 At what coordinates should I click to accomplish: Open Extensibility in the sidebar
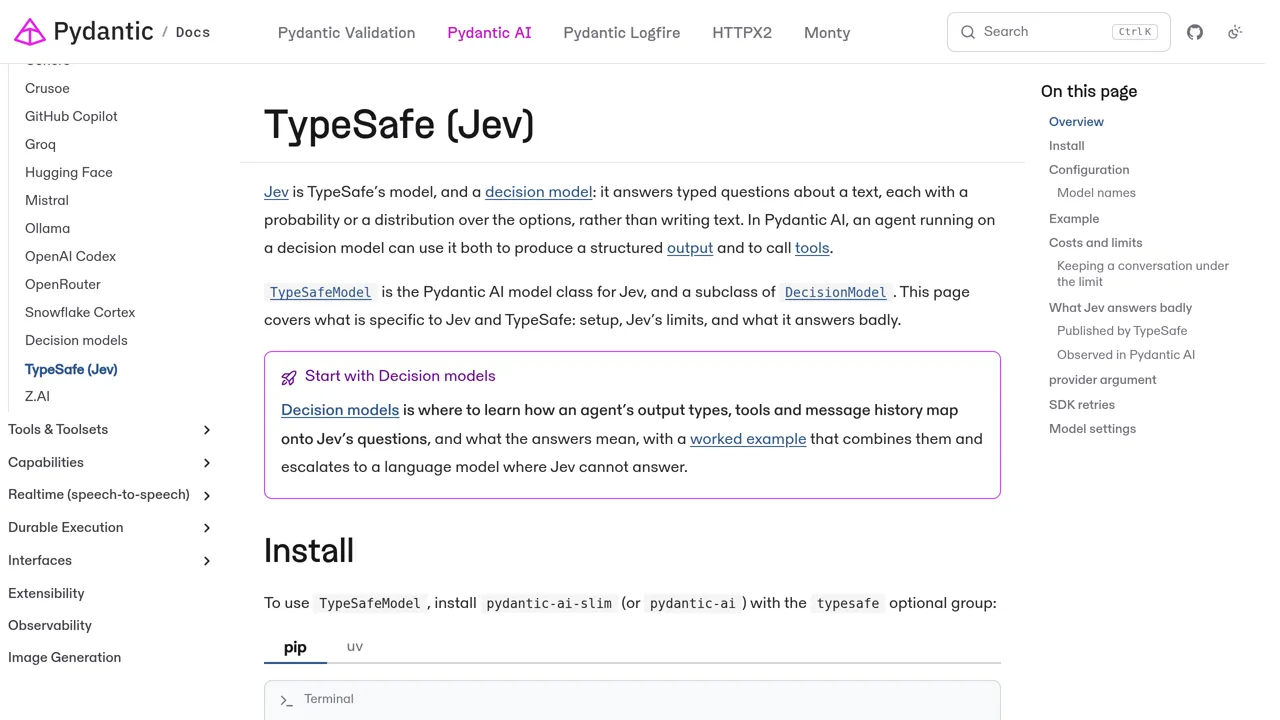(x=46, y=593)
